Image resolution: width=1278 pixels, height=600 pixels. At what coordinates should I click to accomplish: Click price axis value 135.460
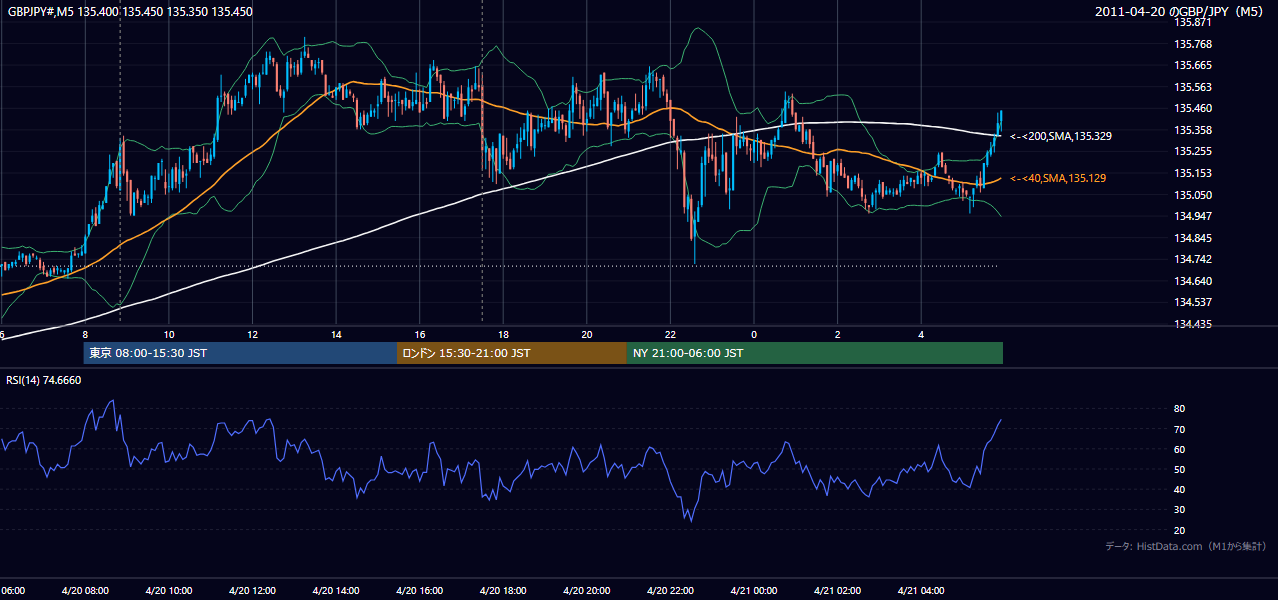[1193, 108]
